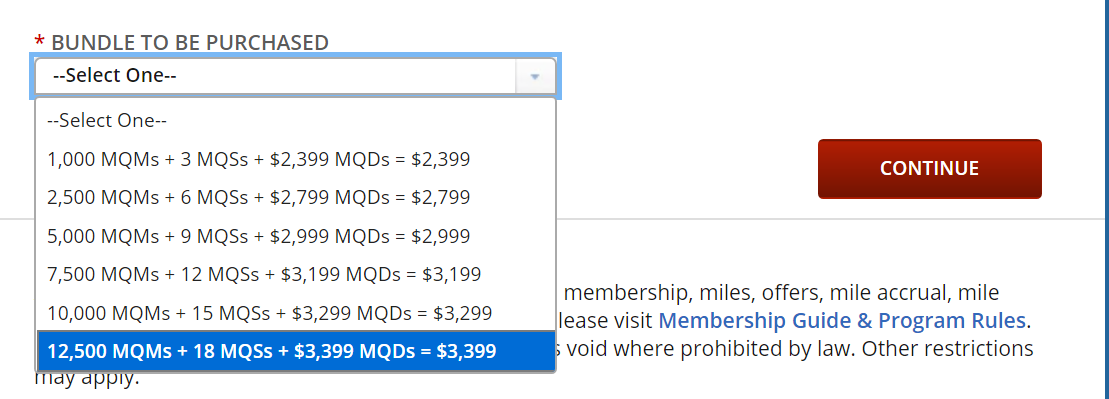This screenshot has height=399, width=1109.
Task: Click the 'may apply.' text at bottom
Action: pos(87,378)
